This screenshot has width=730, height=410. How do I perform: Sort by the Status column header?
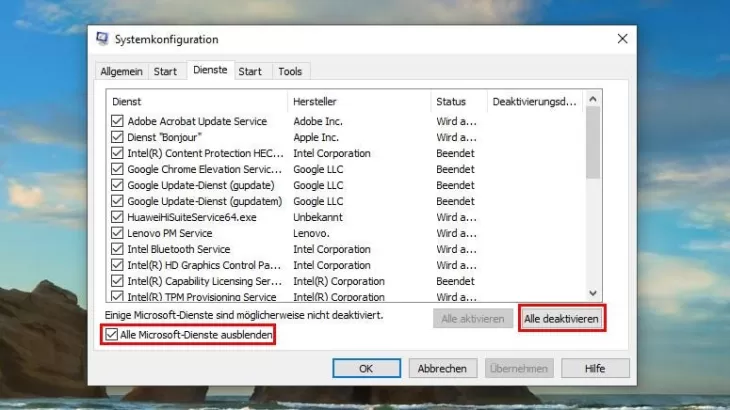pos(458,102)
